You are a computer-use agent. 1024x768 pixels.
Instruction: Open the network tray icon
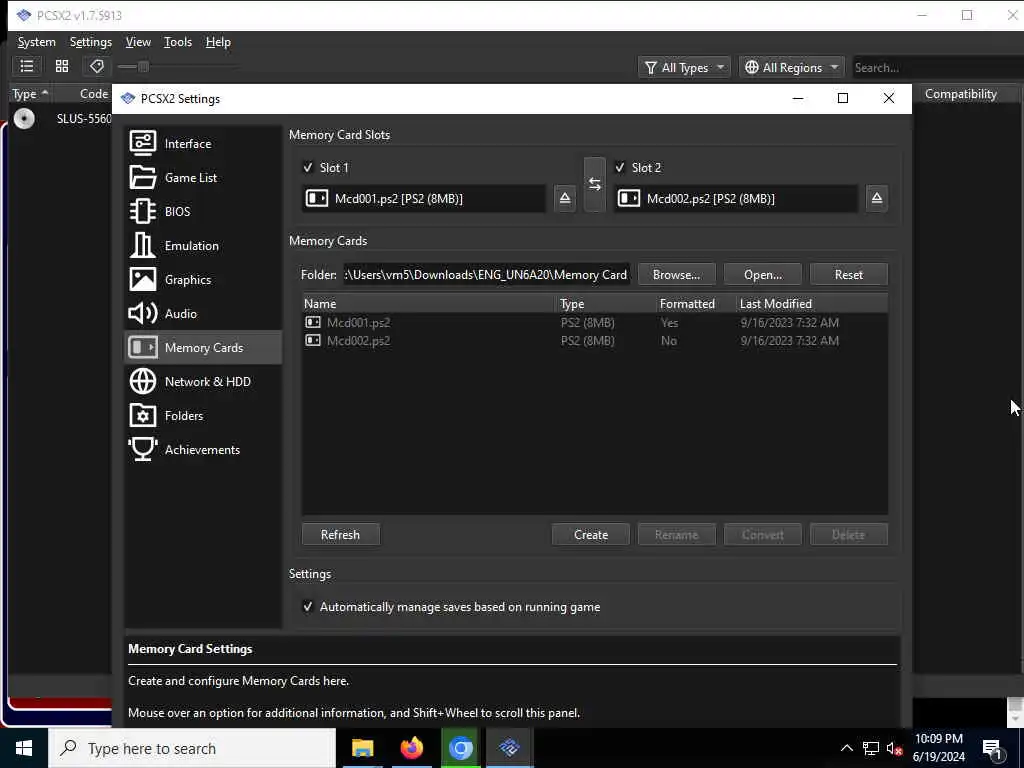pos(871,748)
